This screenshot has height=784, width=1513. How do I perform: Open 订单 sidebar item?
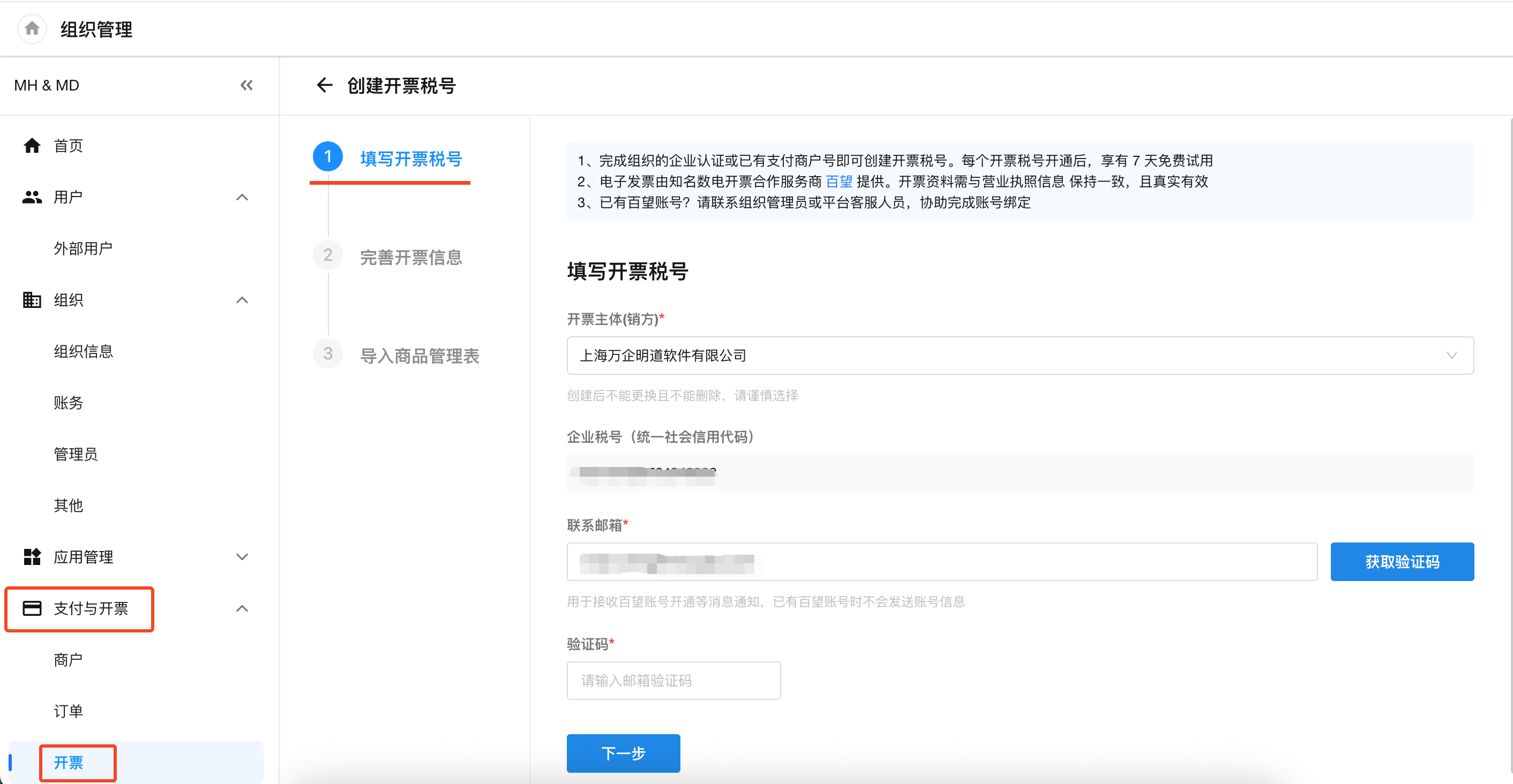(x=68, y=711)
